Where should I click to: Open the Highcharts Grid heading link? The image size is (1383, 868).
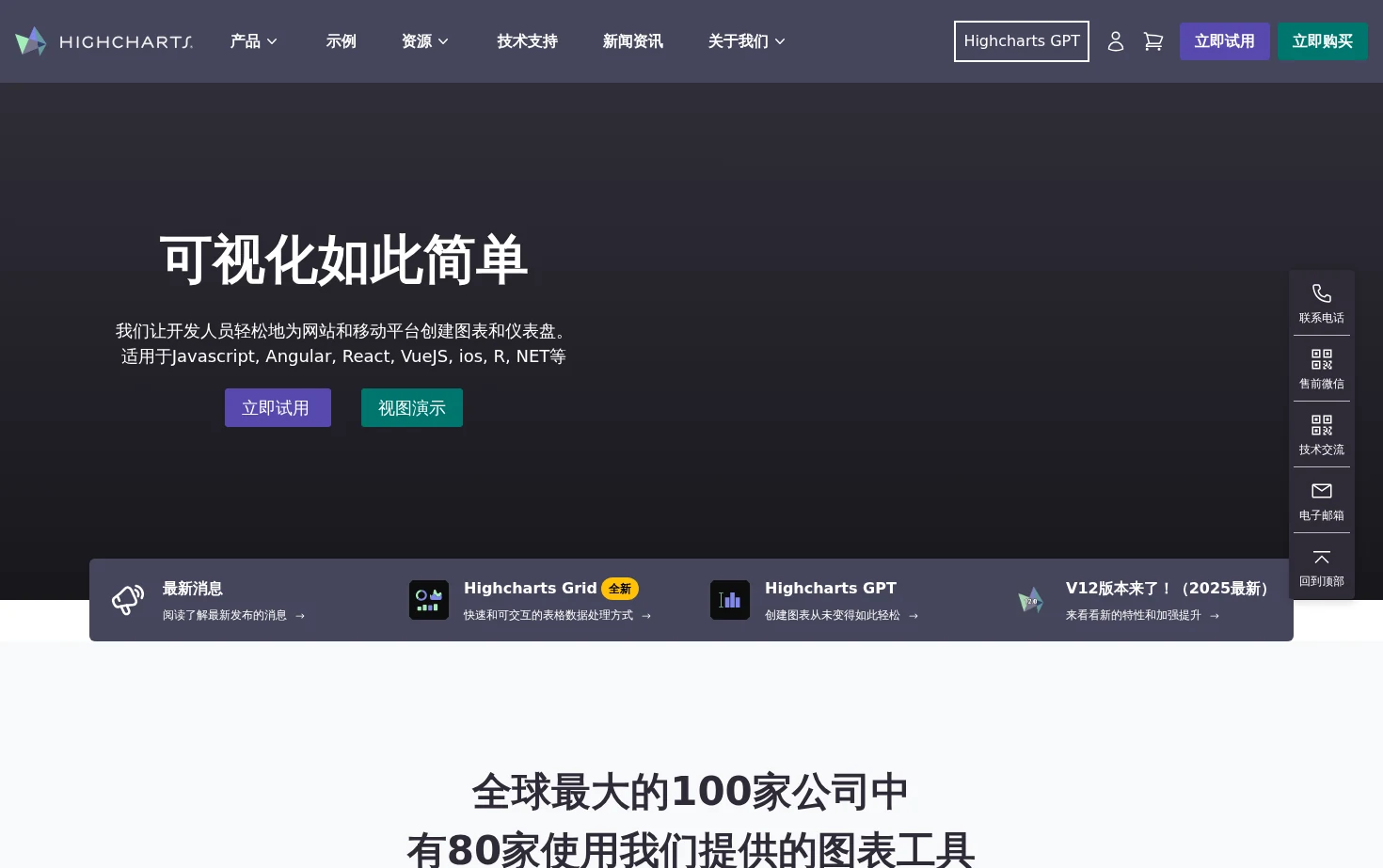click(531, 589)
